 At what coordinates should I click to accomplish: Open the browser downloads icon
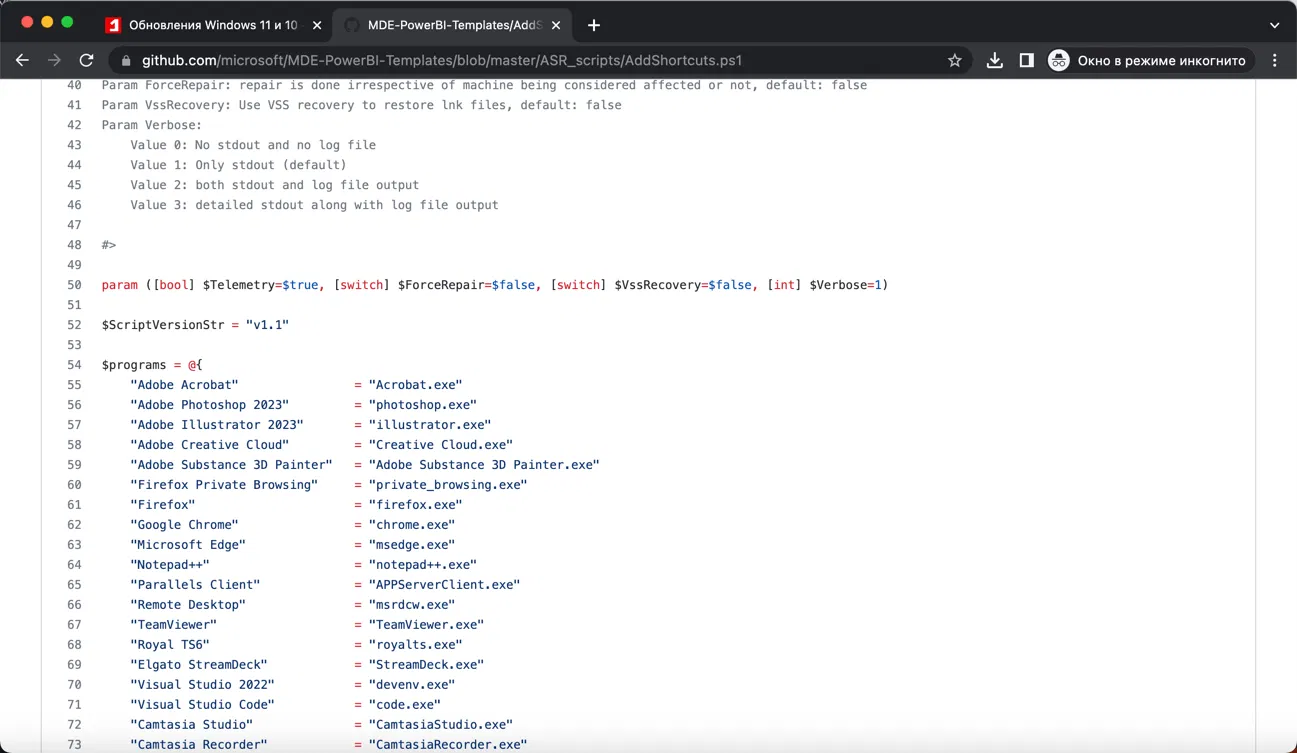pos(994,61)
